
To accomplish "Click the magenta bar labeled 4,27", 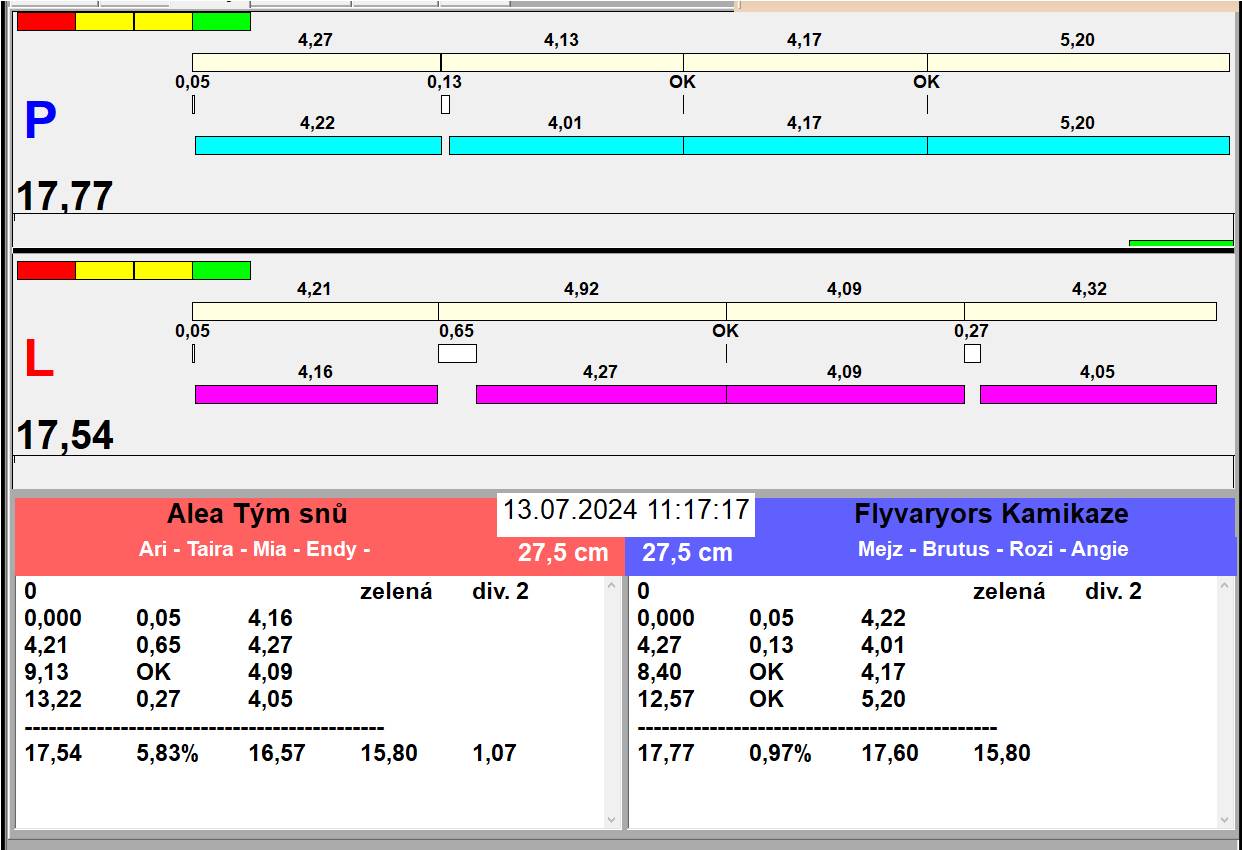I will (x=600, y=394).
